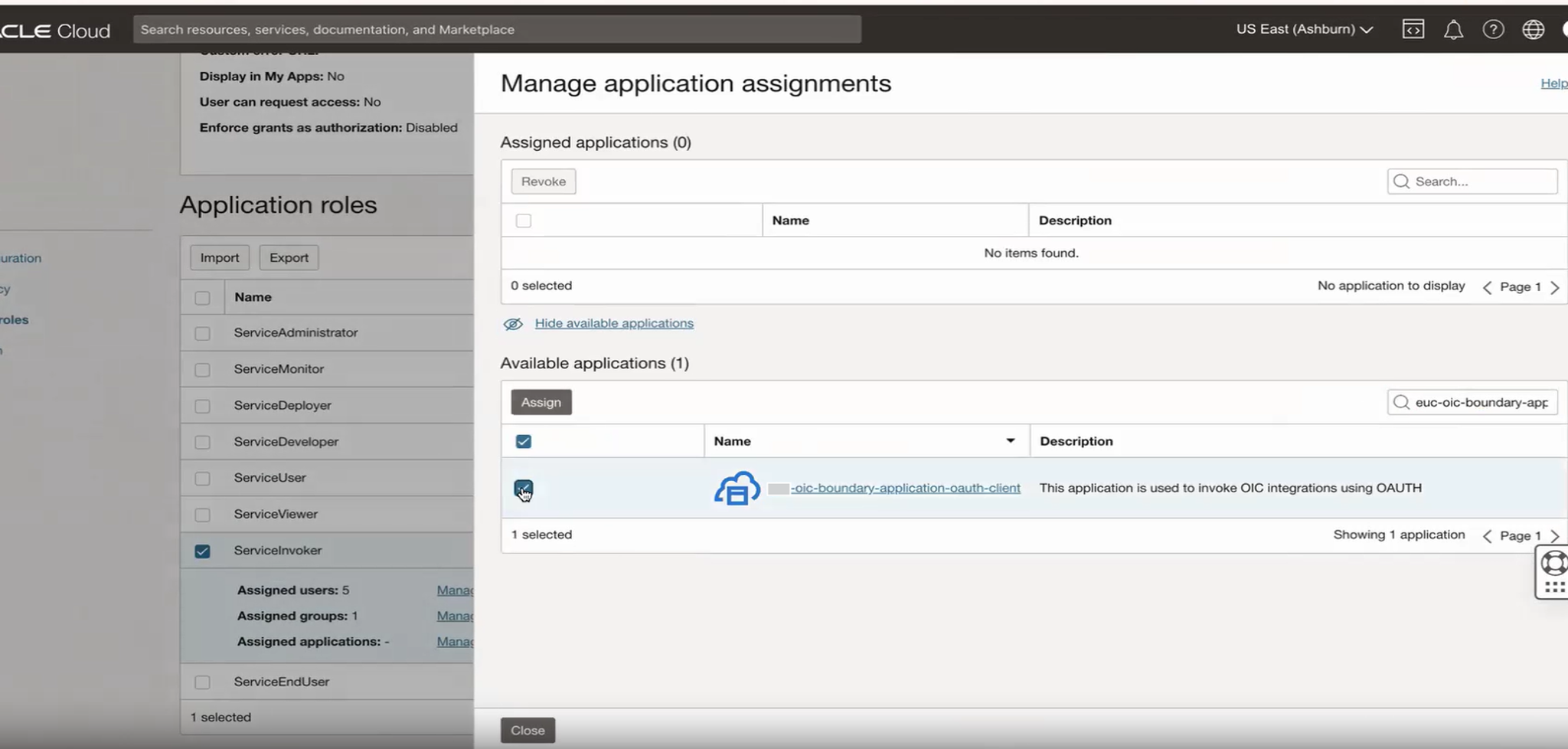
Task: Open the developer console icon in the top bar
Action: click(x=1413, y=29)
